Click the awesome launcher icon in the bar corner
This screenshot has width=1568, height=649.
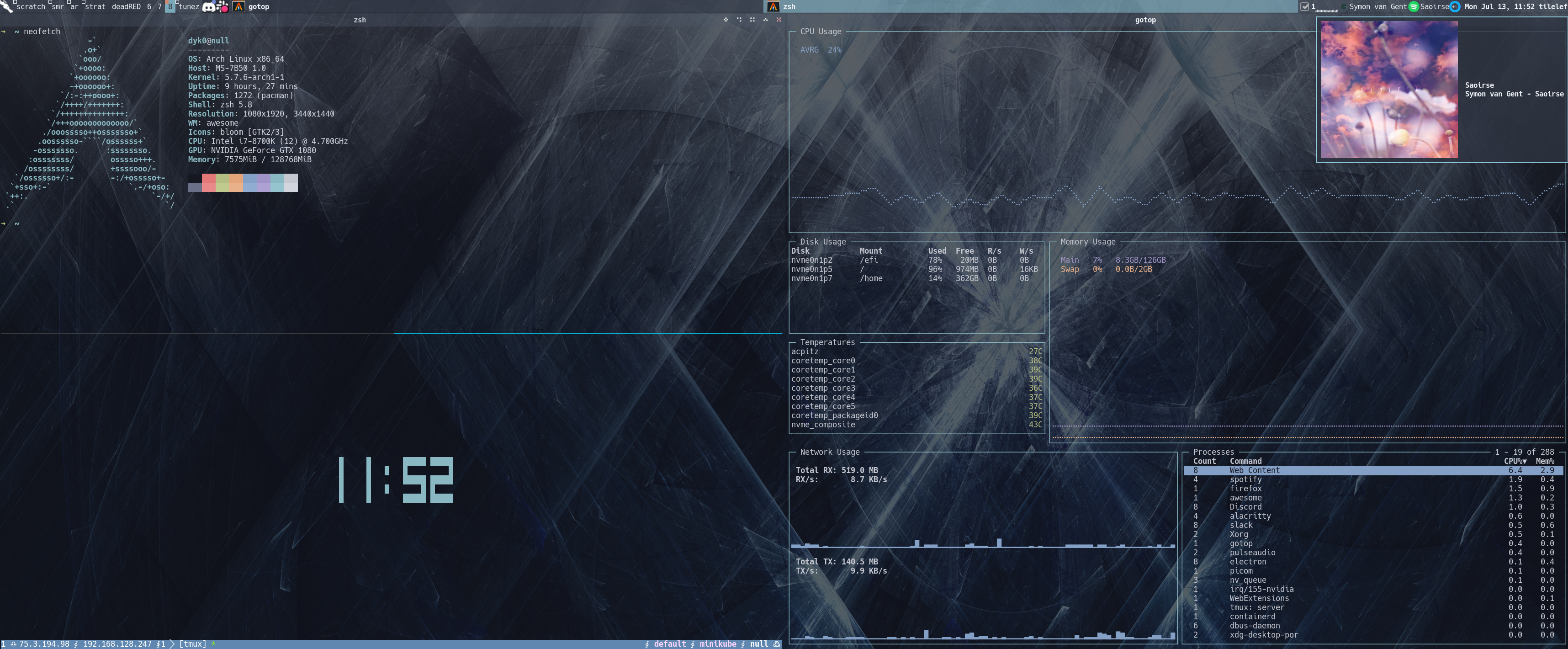click(x=6, y=6)
